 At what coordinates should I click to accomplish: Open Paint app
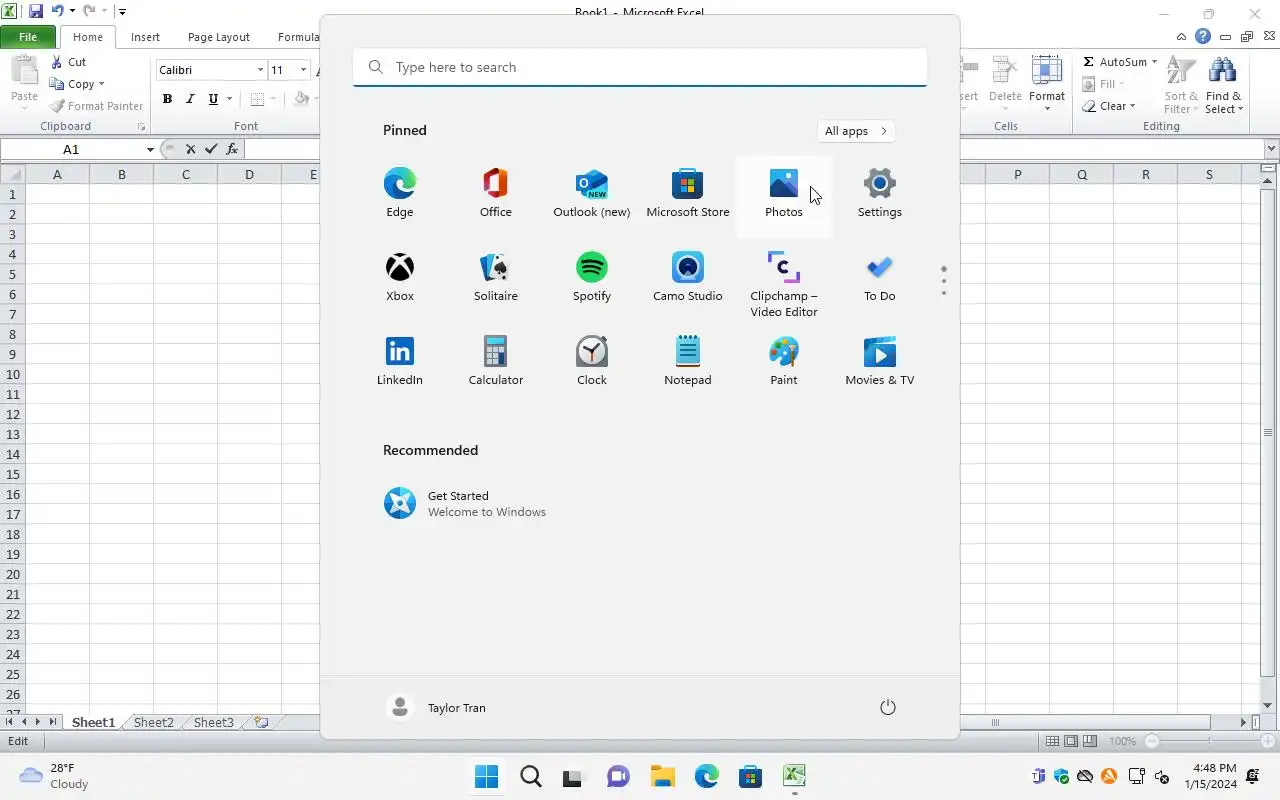click(783, 361)
